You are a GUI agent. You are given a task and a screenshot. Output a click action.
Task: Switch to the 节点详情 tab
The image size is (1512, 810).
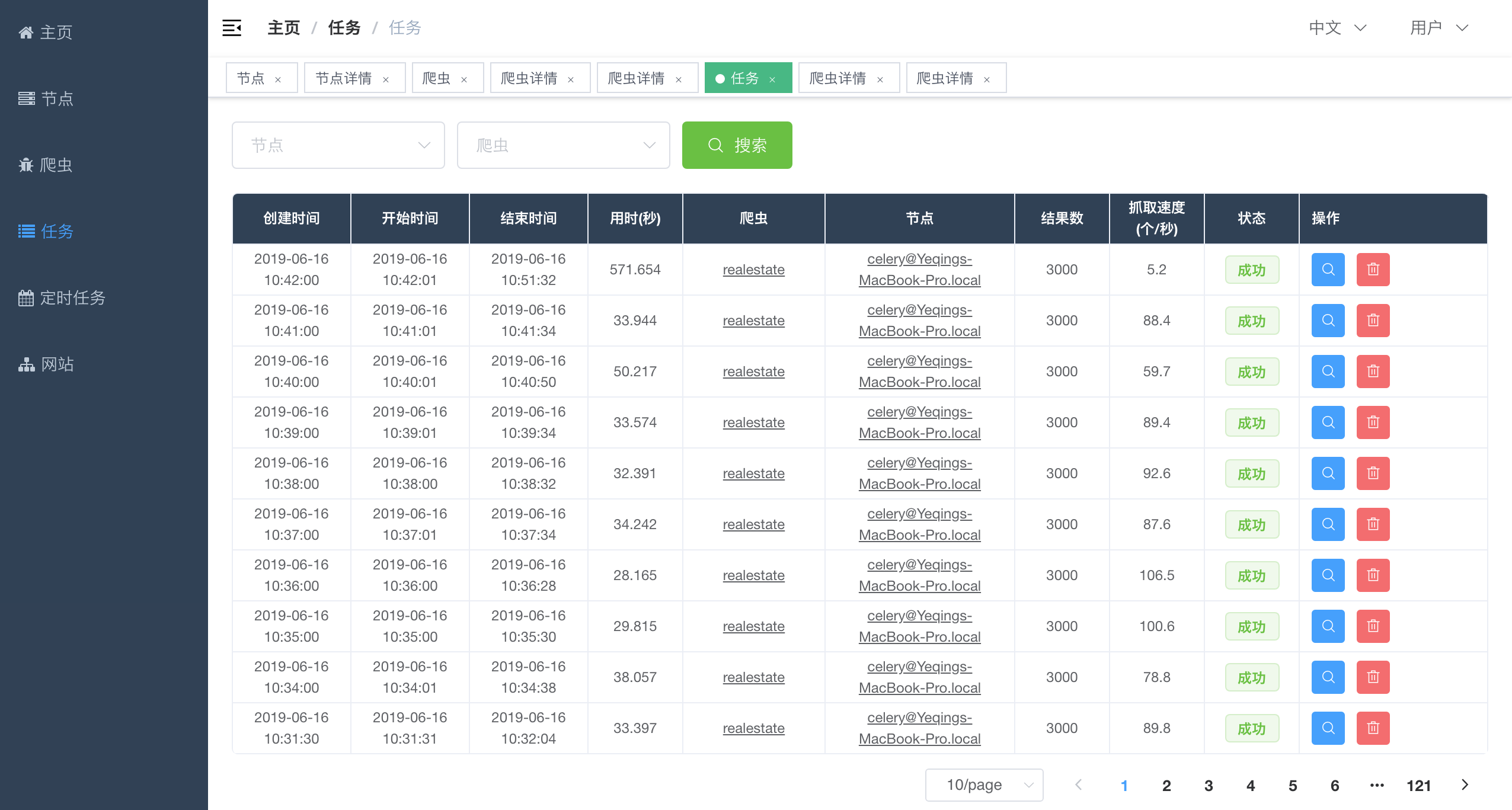click(342, 78)
